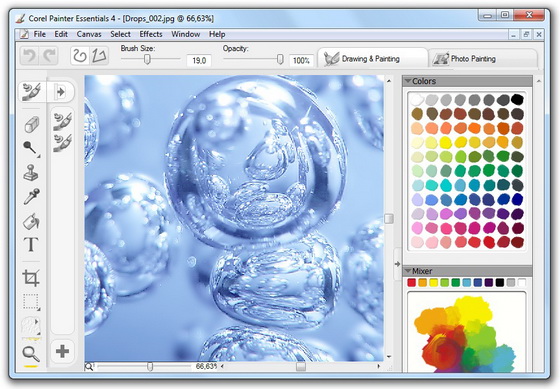Viewport: 560px width, 389px height.
Task: Click the plus button below brush strip
Action: point(62,351)
